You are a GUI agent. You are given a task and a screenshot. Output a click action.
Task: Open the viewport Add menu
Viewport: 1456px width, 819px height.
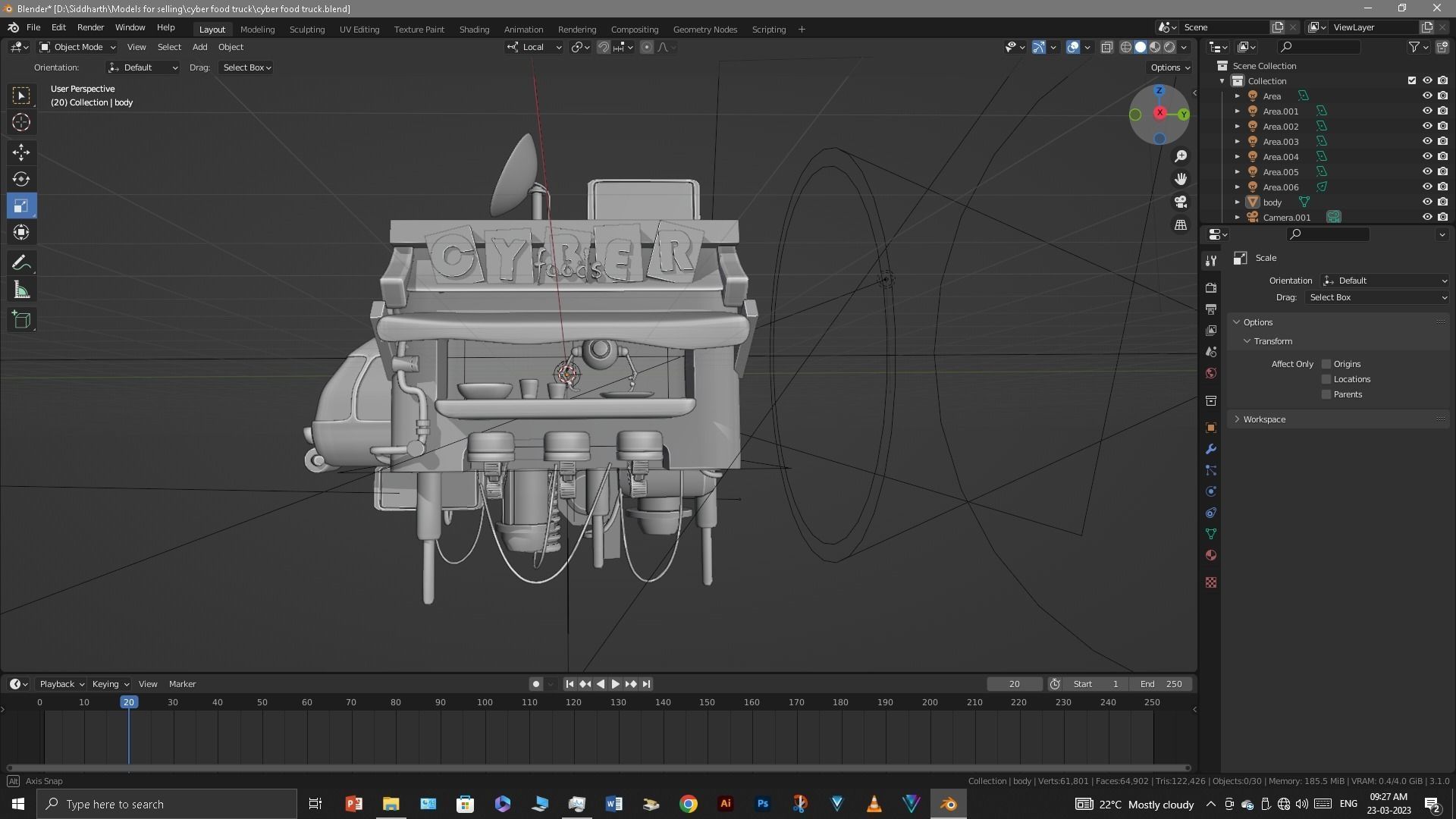[199, 47]
